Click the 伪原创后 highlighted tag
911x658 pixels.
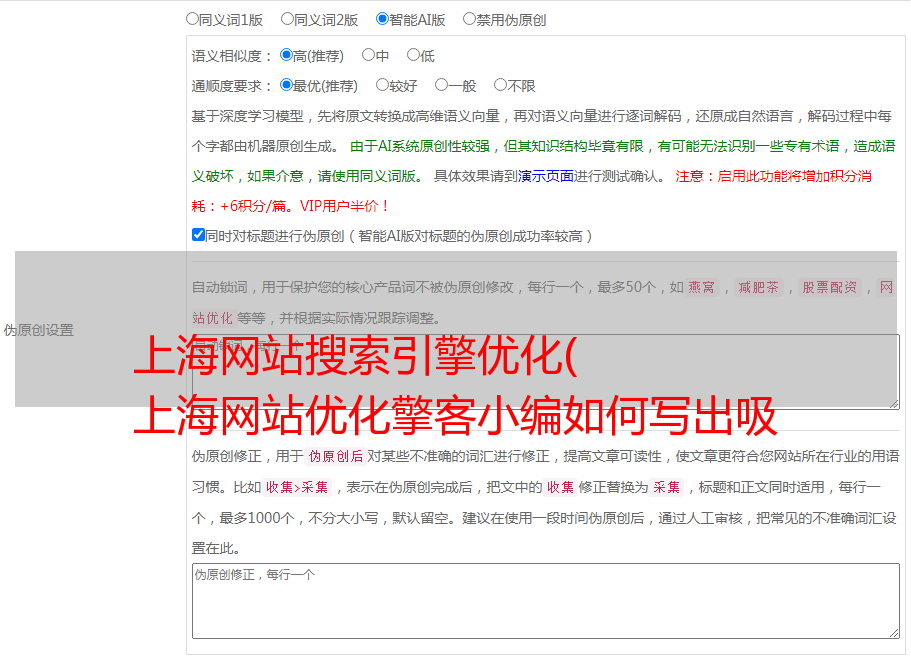click(336, 456)
